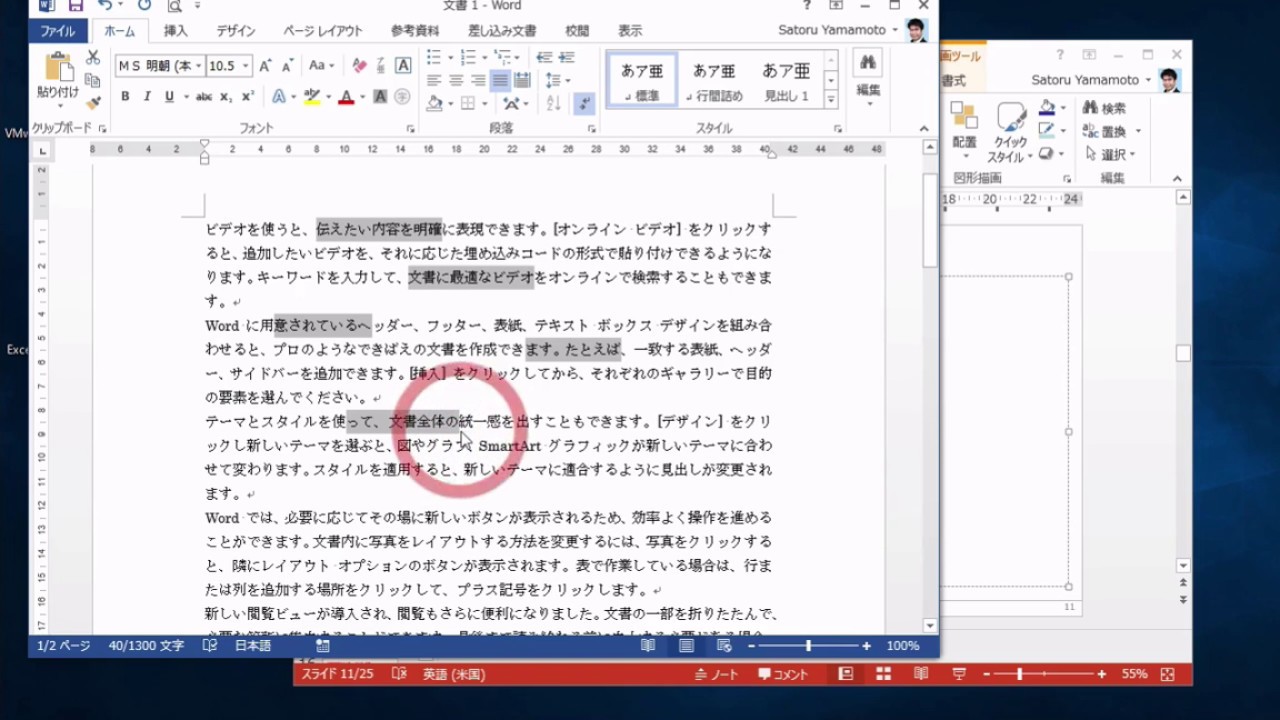Click the Cut scissors icon

coord(93,58)
